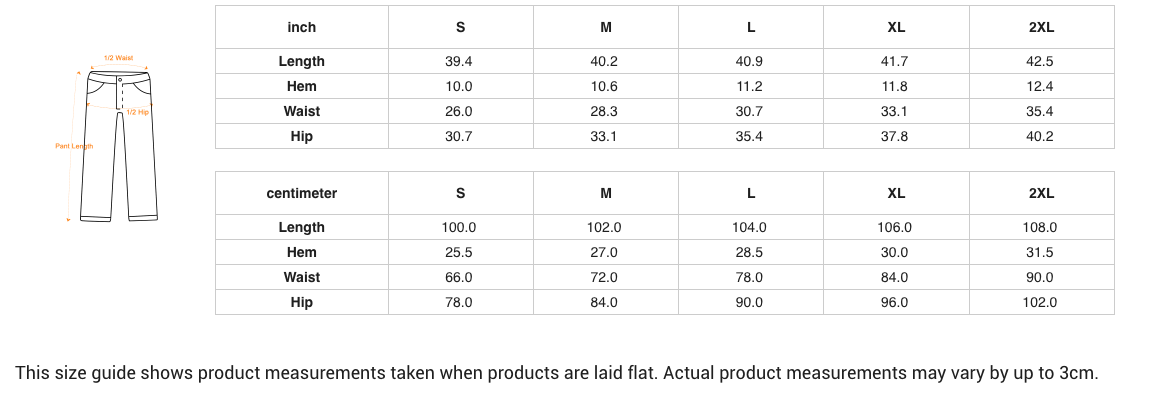The height and width of the screenshot is (411, 1152).
Task: Click the inch Waist value 26.0 for size S
Action: point(459,111)
